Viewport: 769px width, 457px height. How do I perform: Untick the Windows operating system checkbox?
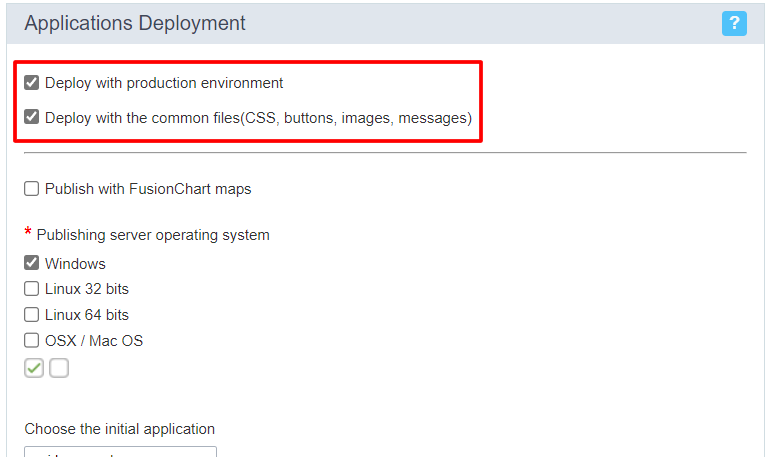pyautogui.click(x=32, y=264)
